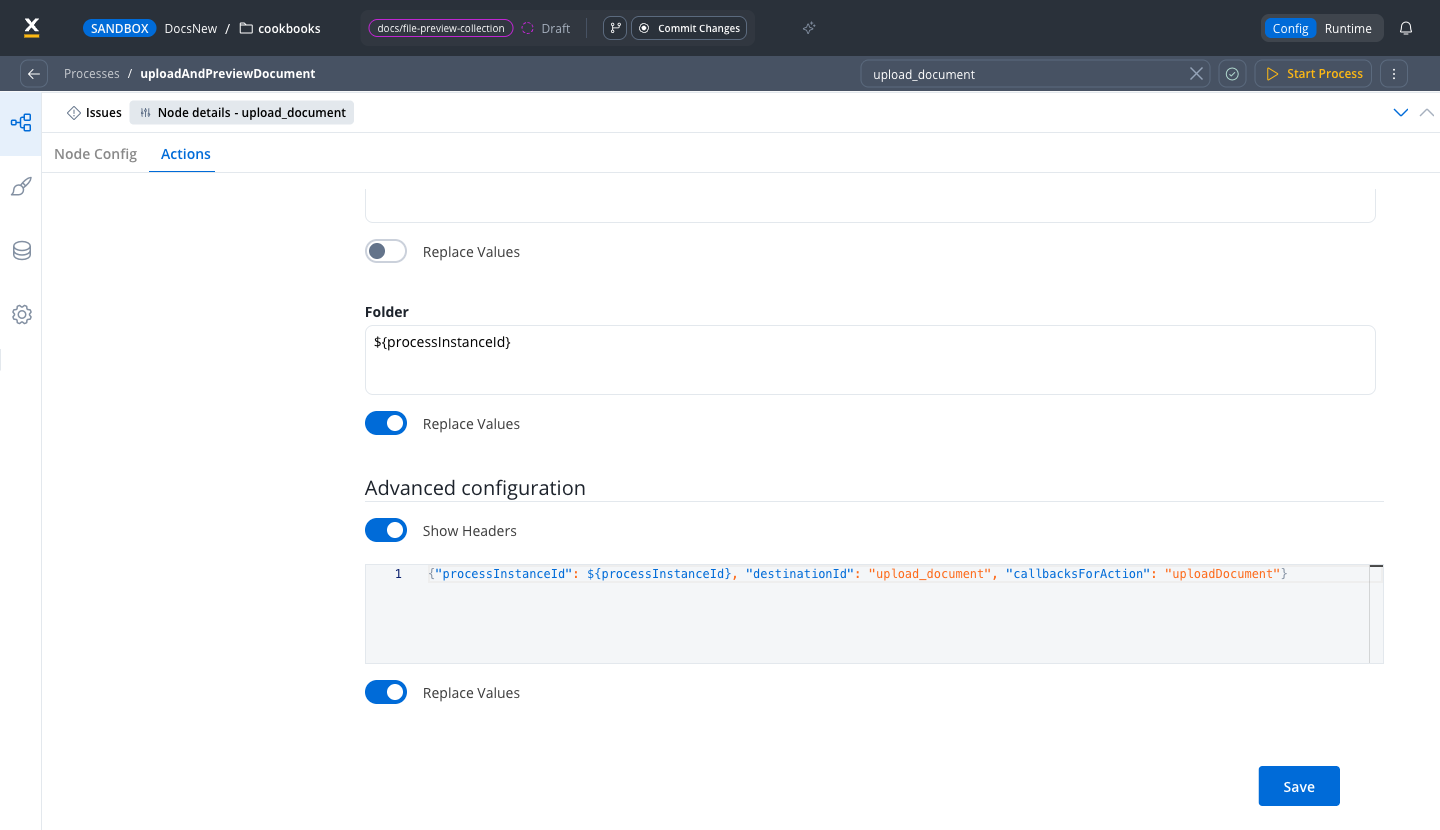Viewport: 1440px width, 830px height.
Task: Click line number 1 in code editor
Action: (x=398, y=574)
